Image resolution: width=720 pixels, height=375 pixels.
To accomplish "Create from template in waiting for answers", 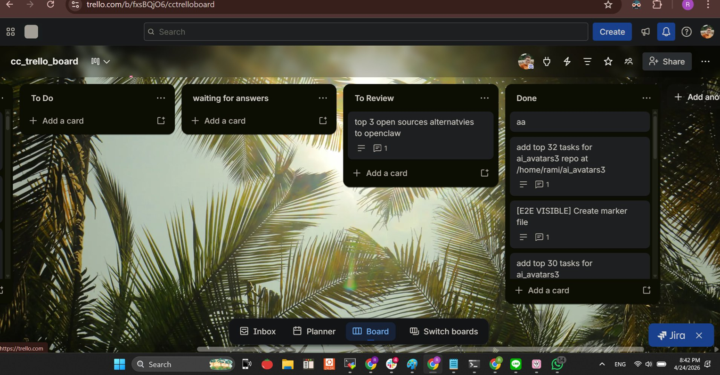I will click(323, 121).
